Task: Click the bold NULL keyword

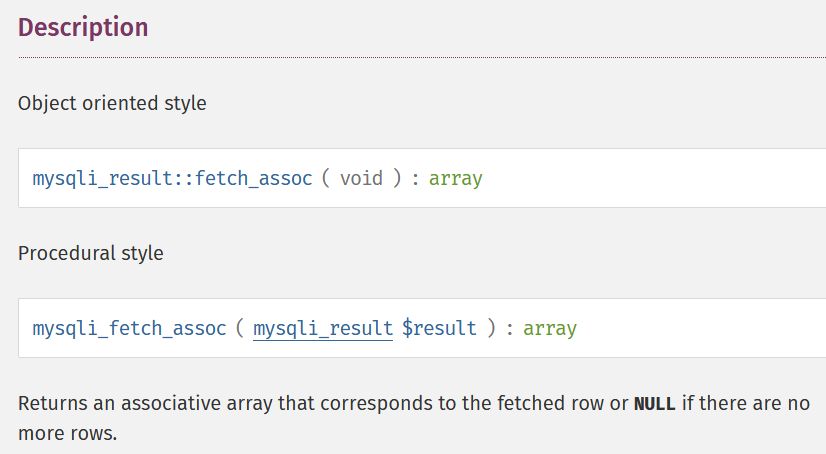Action: [x=655, y=405]
